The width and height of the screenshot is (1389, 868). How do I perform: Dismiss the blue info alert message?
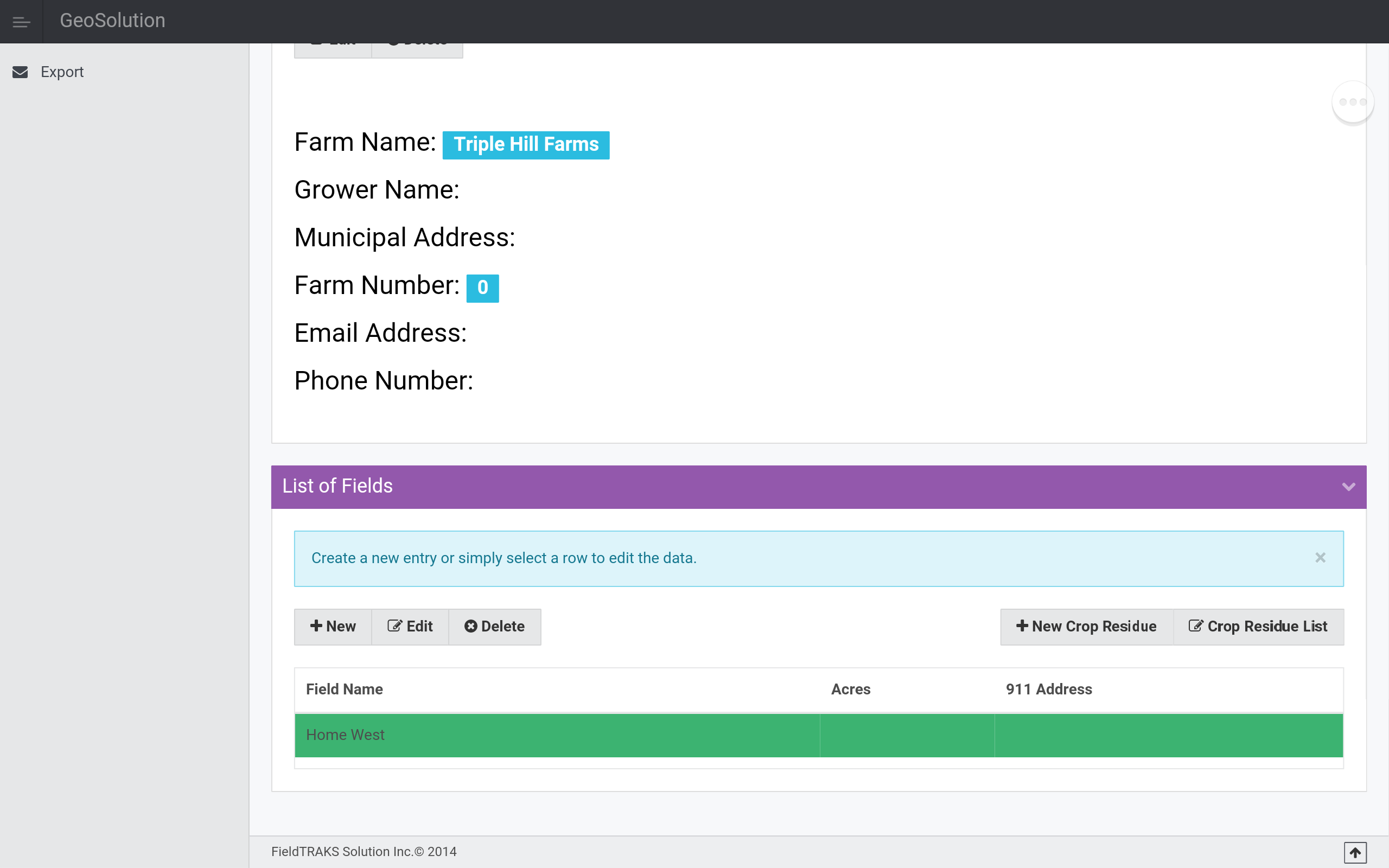(x=1320, y=558)
